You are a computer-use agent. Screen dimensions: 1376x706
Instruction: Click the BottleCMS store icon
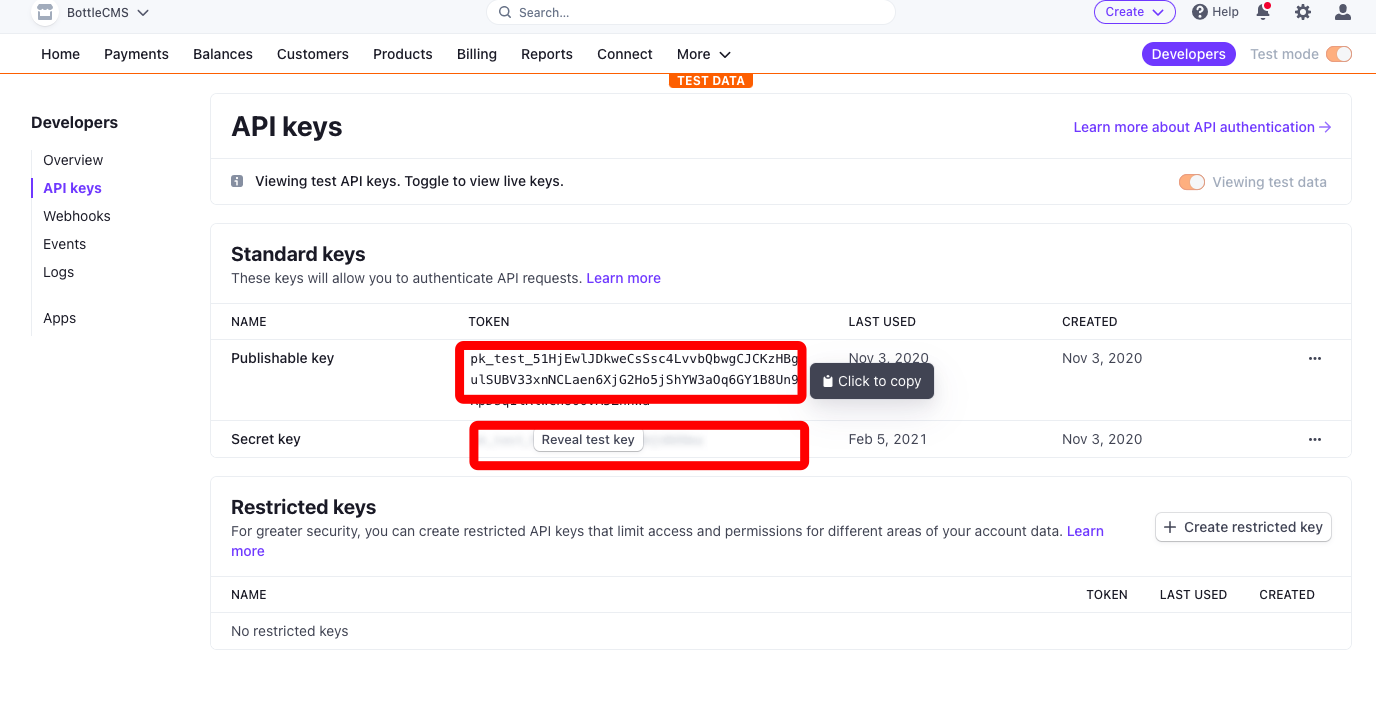click(44, 12)
